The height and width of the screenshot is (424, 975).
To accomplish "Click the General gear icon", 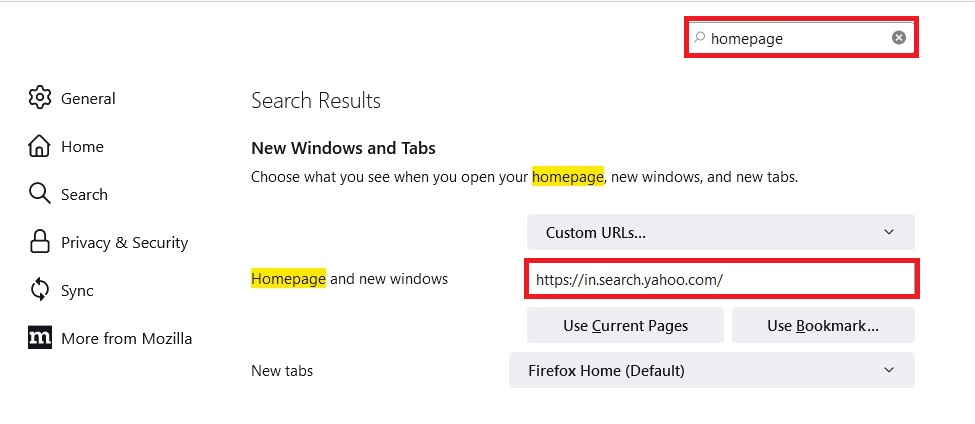I will click(39, 98).
